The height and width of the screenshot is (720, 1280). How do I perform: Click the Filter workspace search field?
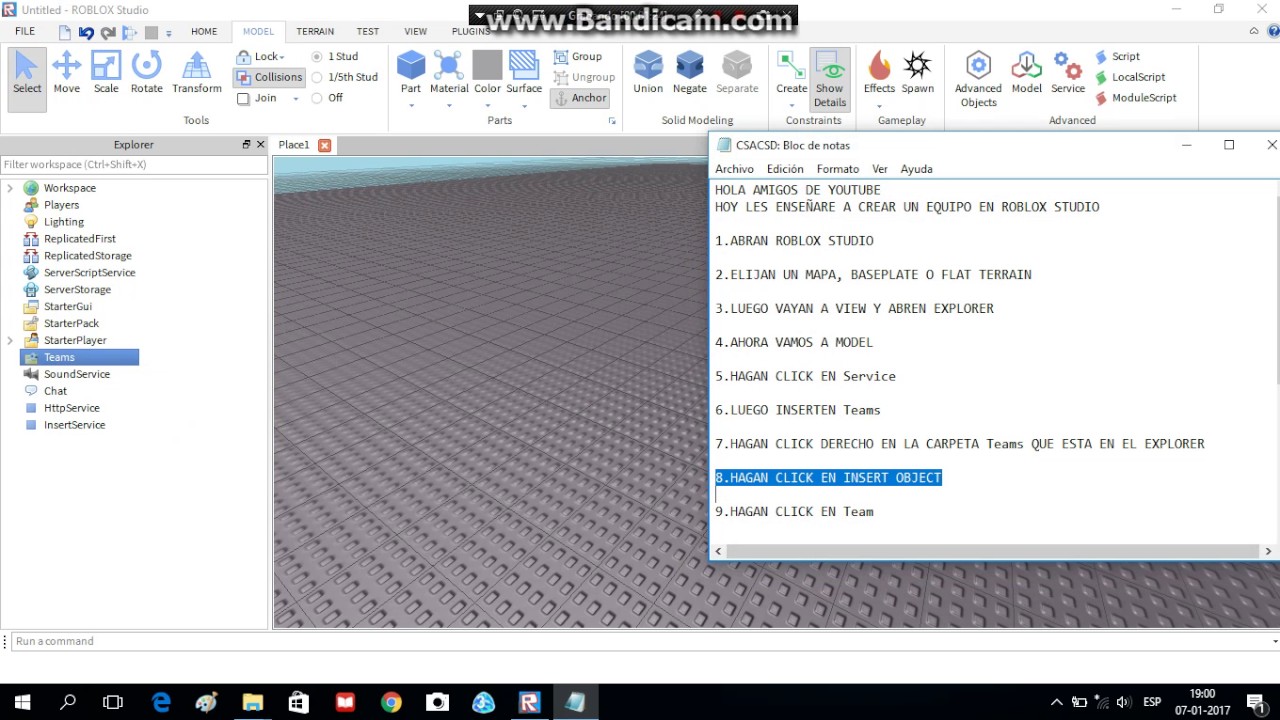(134, 164)
